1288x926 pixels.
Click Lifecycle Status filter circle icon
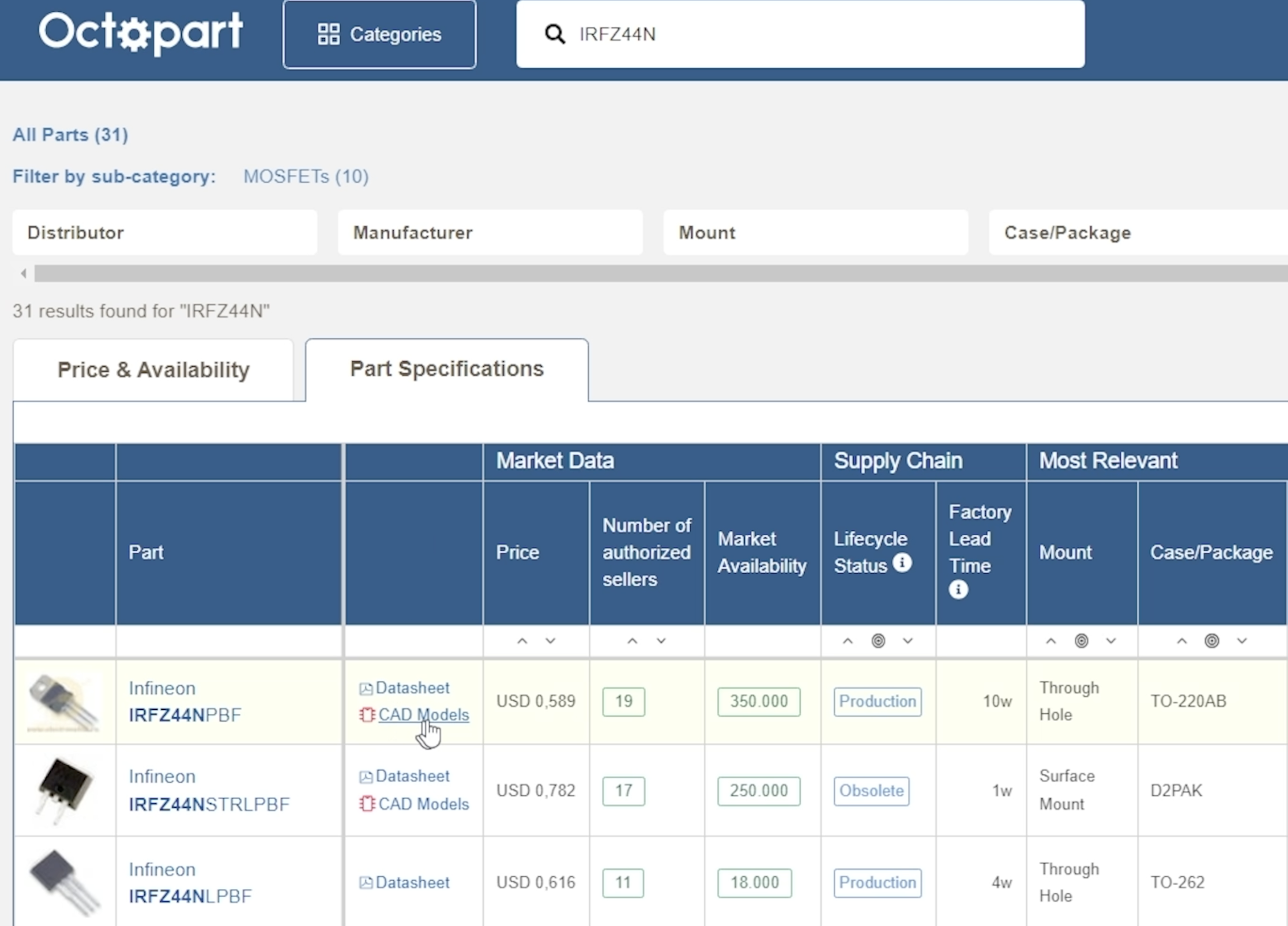point(878,641)
